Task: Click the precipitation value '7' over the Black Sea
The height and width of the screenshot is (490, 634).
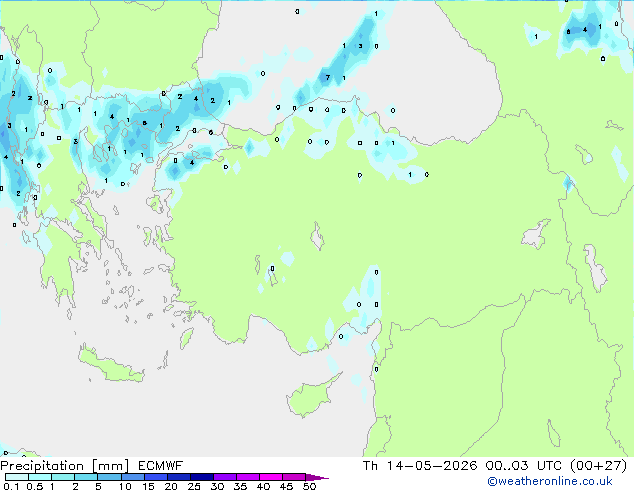Action: pos(328,78)
